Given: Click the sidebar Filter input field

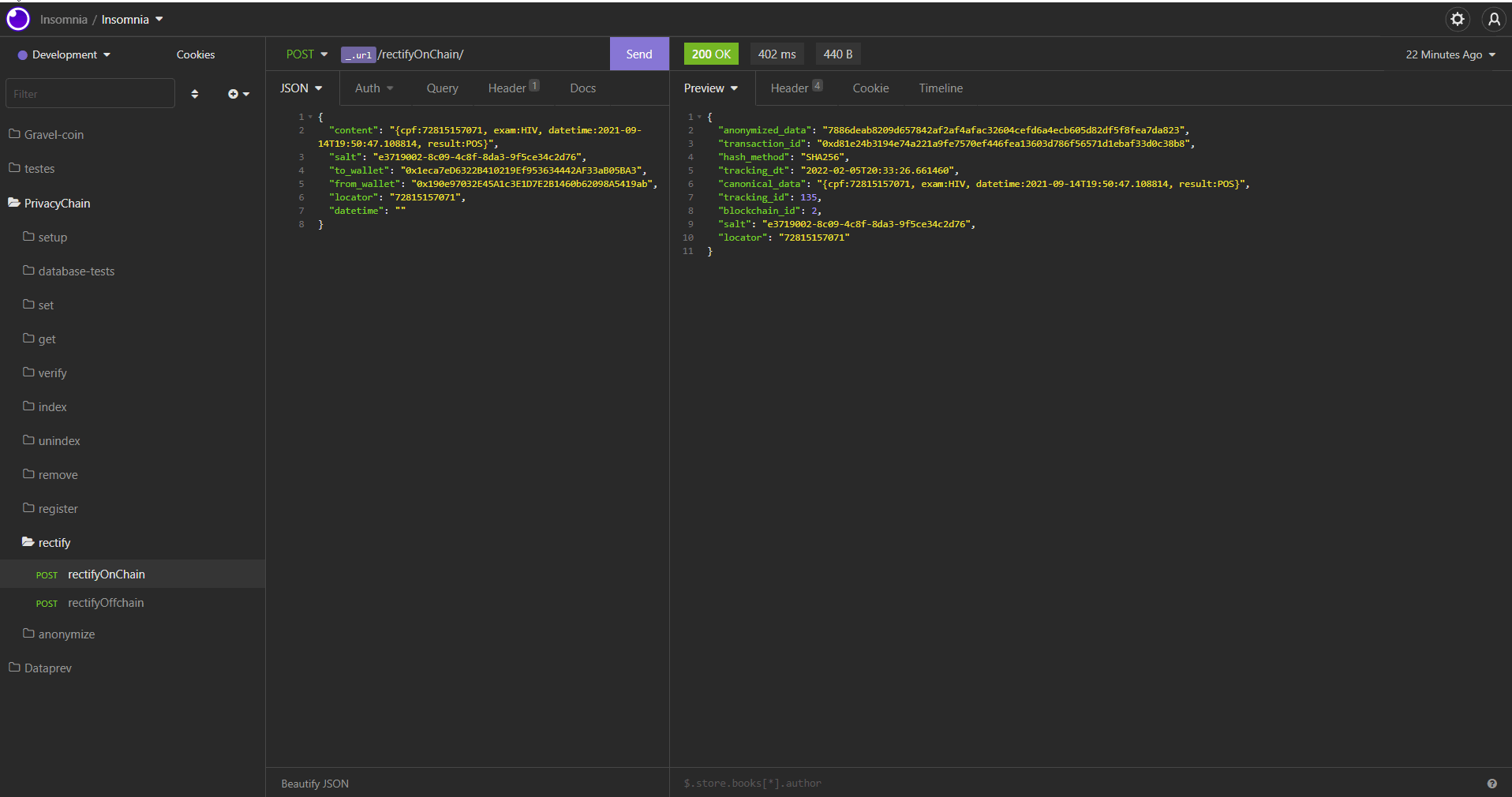Looking at the screenshot, I should coord(90,94).
